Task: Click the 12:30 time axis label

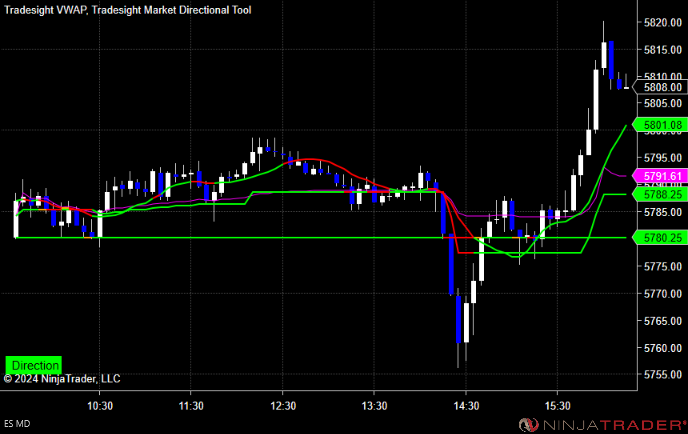Action: 283,406
